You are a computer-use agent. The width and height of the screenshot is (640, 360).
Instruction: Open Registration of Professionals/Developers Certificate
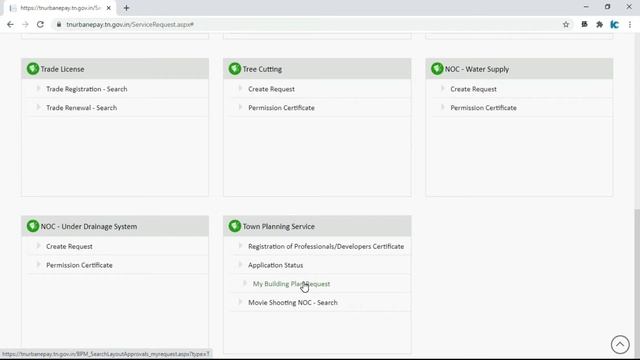pyautogui.click(x=326, y=247)
